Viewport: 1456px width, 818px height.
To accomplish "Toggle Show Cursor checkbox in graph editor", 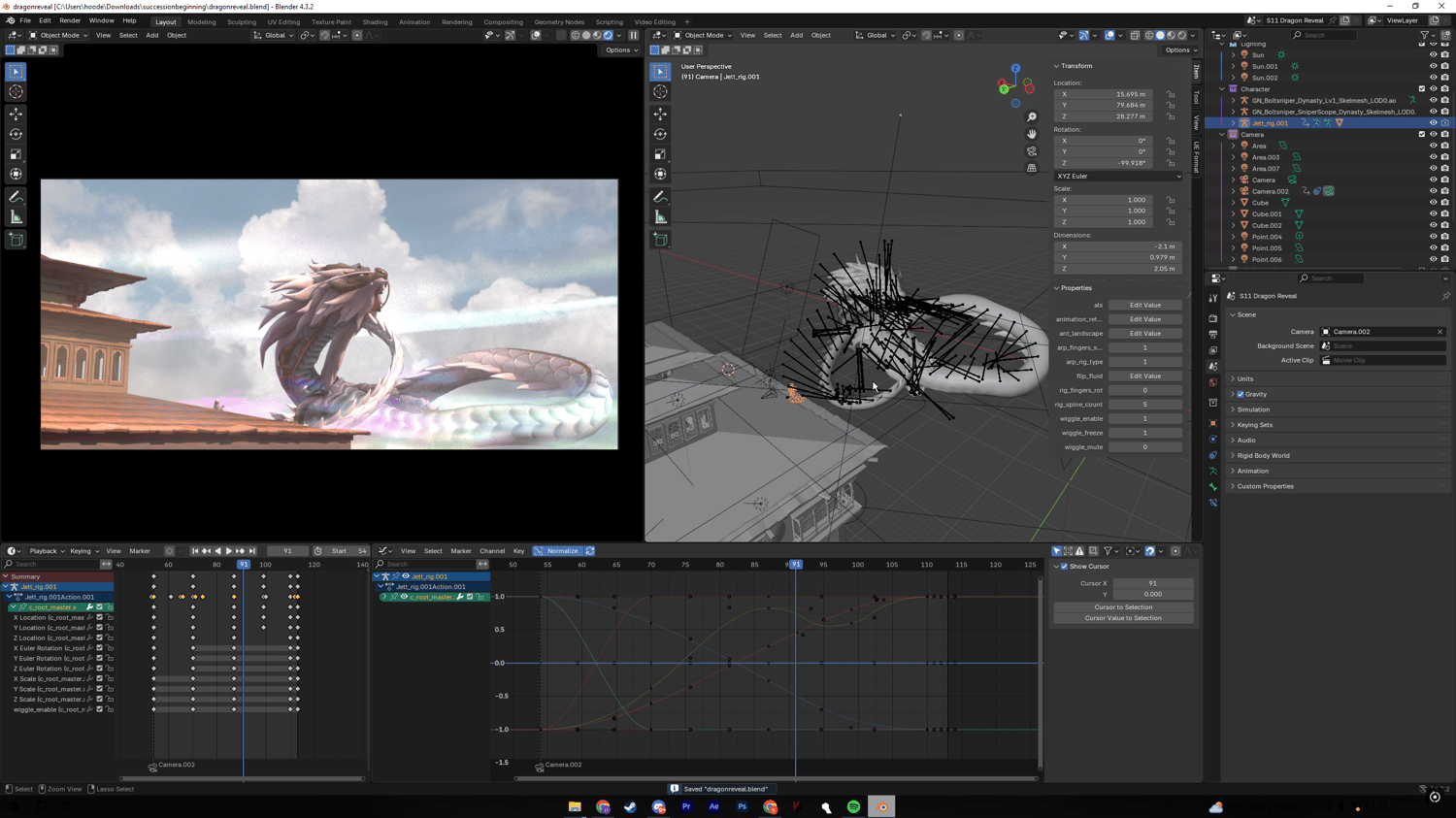I will pyautogui.click(x=1064, y=567).
